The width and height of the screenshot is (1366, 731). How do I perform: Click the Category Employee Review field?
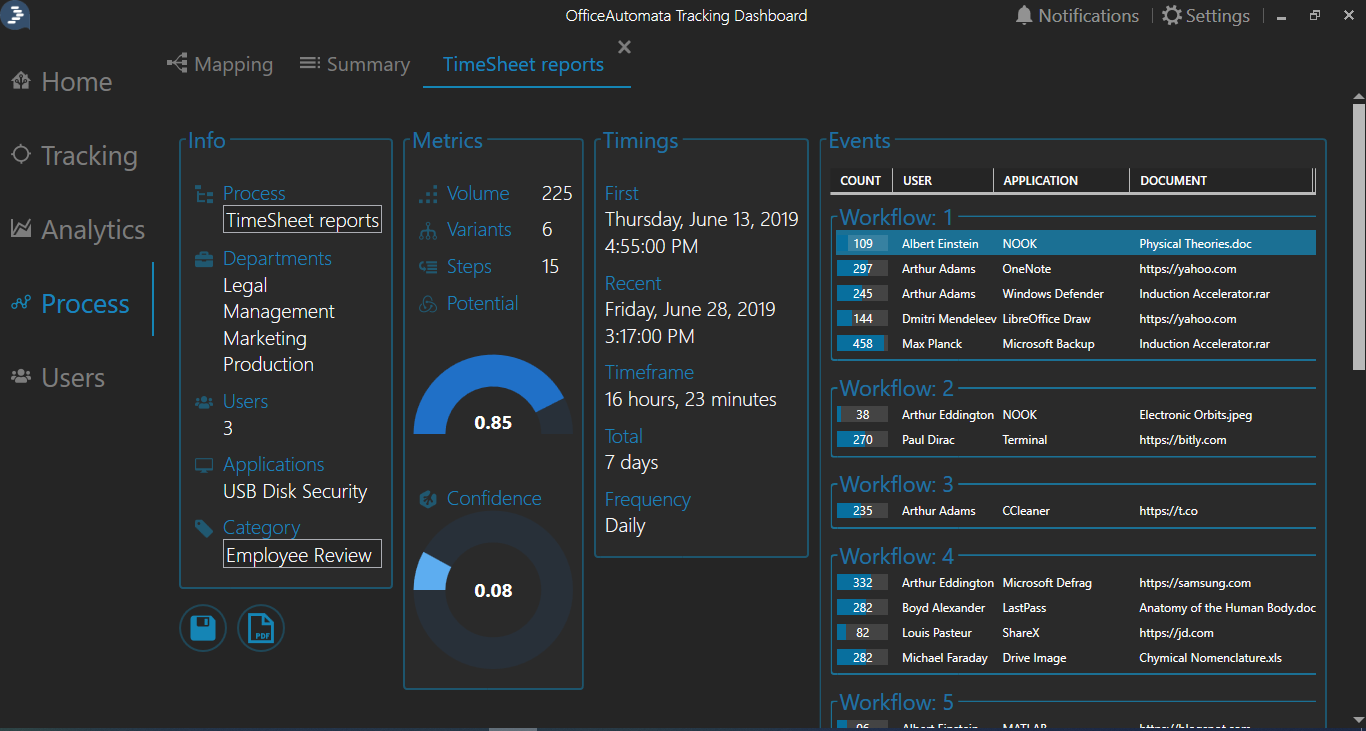(x=302, y=555)
